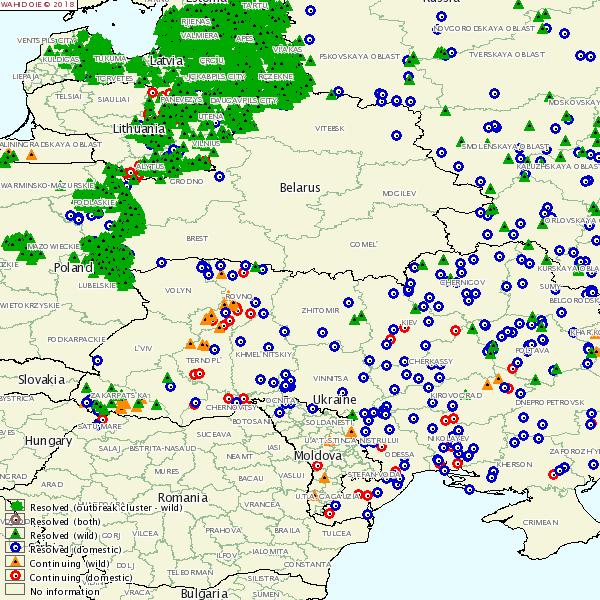Image resolution: width=600 pixels, height=600 pixels.
Task: Click the Latvia country label
Action: (x=166, y=60)
